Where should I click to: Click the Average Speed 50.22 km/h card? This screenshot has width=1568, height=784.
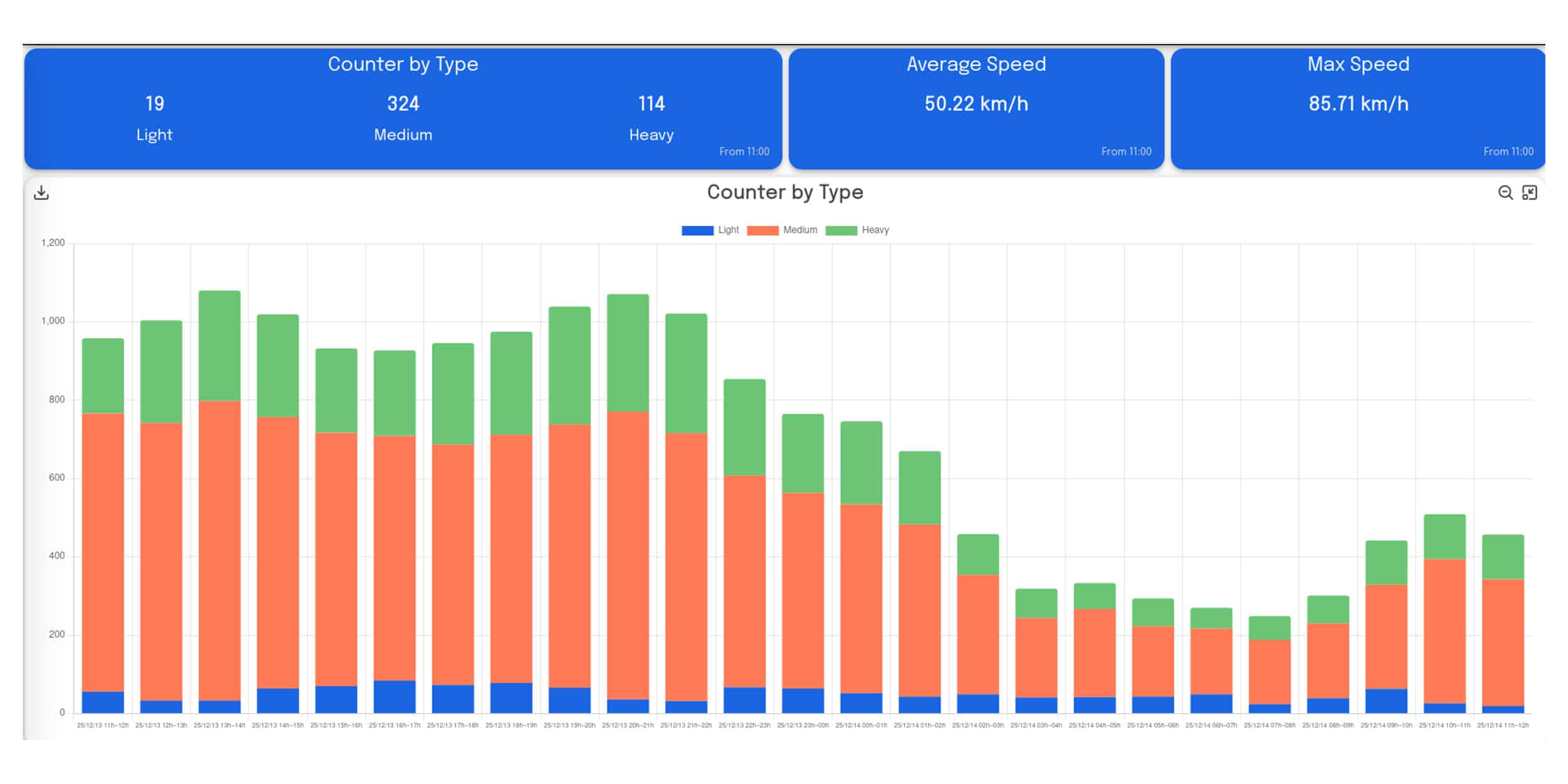pos(976,104)
